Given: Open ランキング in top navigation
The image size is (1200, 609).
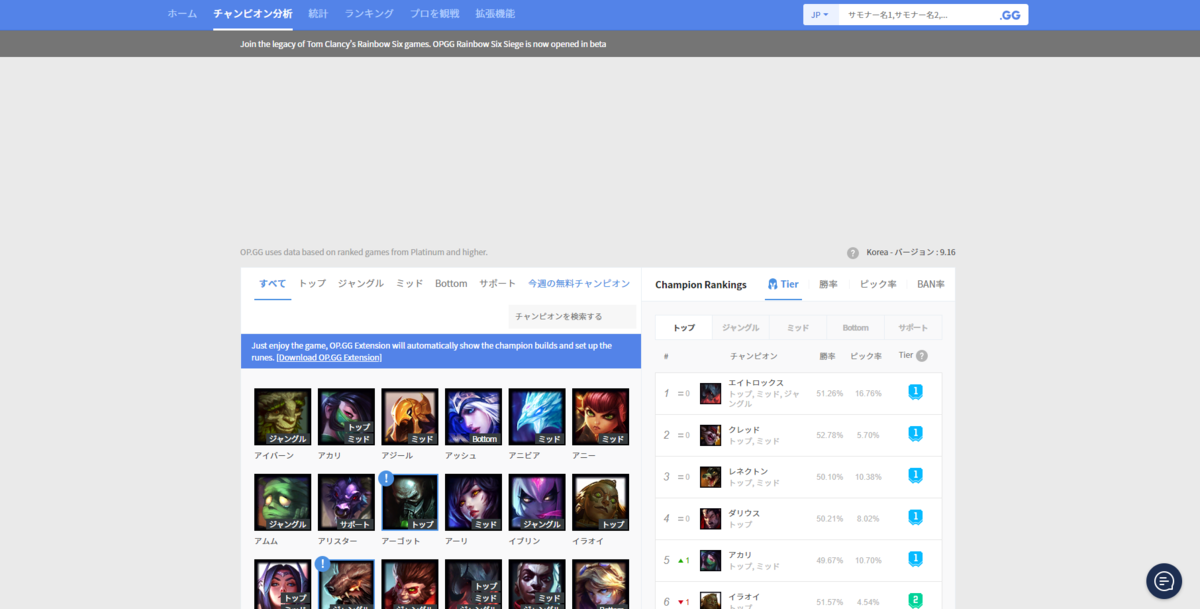Looking at the screenshot, I should (x=369, y=14).
